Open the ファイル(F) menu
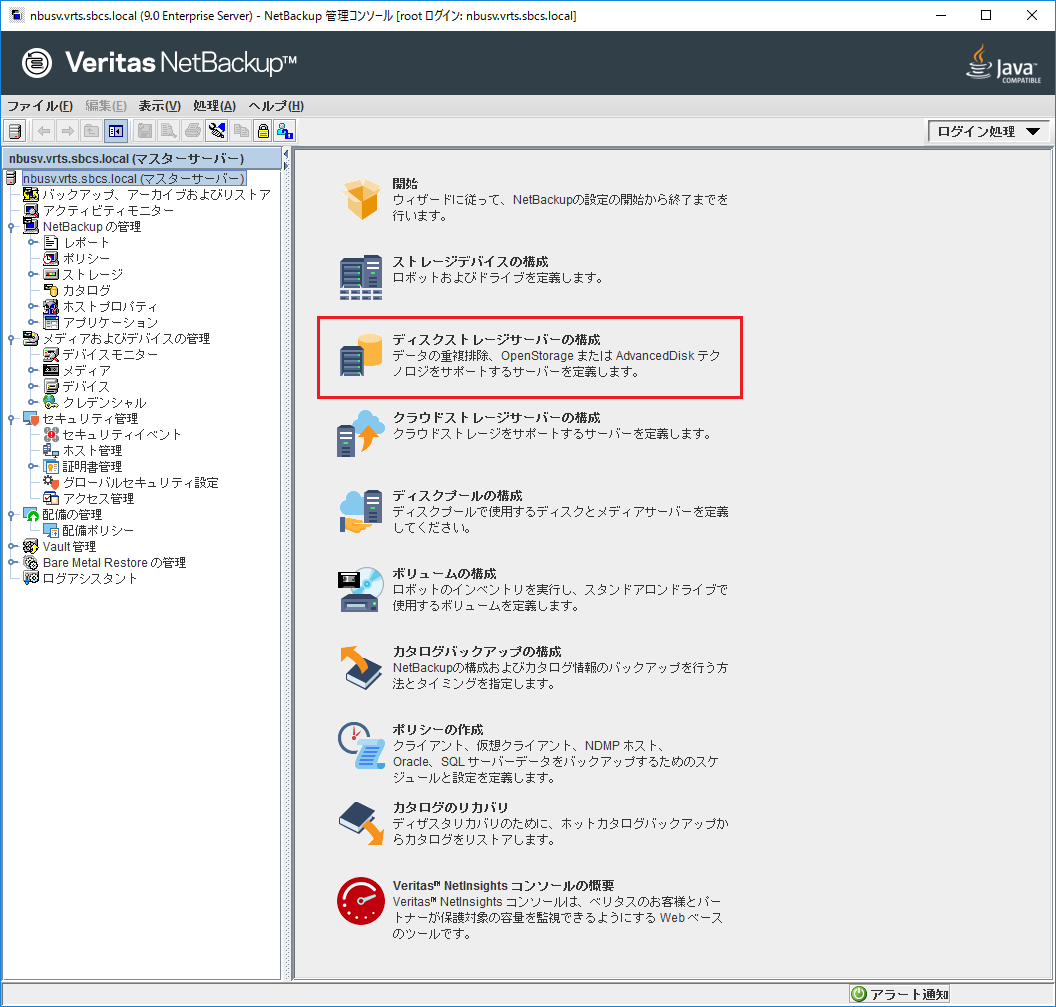The height and width of the screenshot is (1007, 1056). point(40,106)
